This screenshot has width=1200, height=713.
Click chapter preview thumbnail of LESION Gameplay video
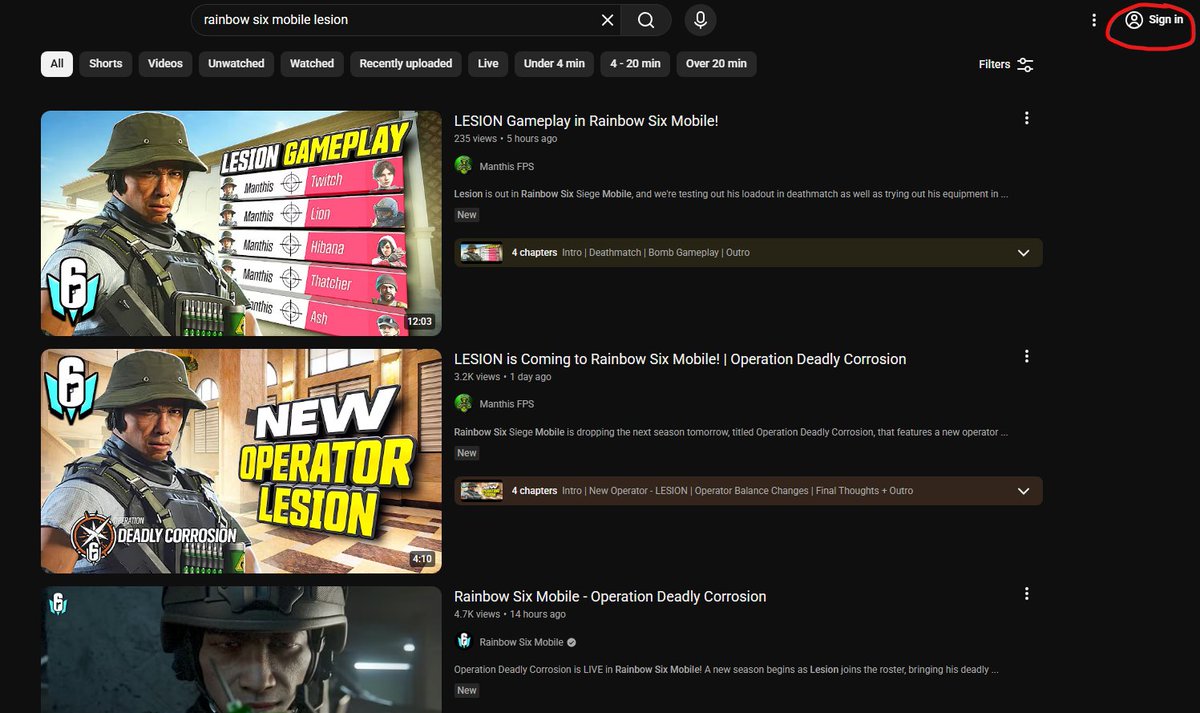click(x=481, y=253)
